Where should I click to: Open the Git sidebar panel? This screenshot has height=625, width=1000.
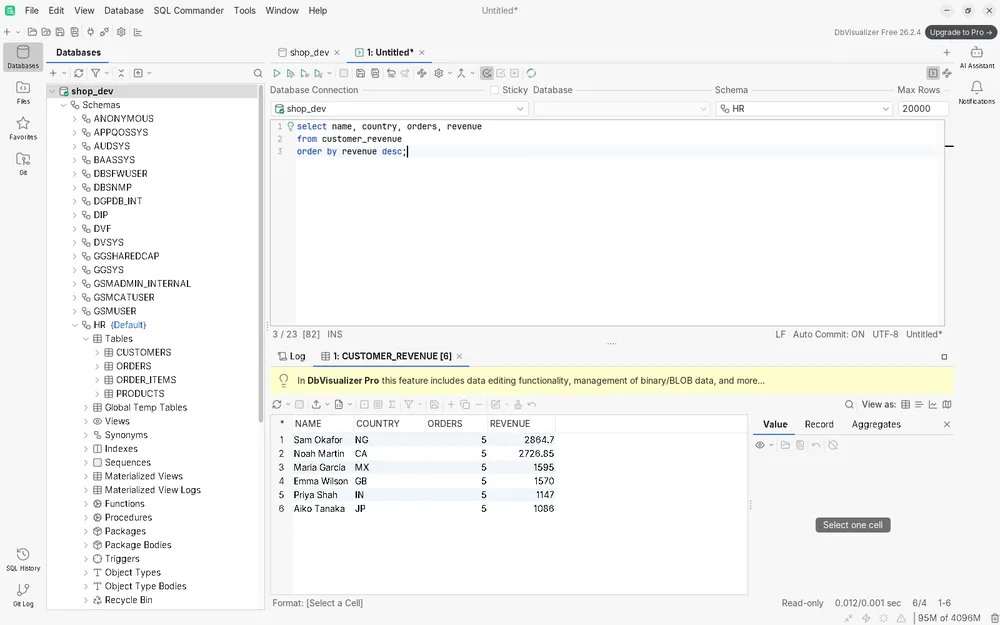click(x=23, y=164)
